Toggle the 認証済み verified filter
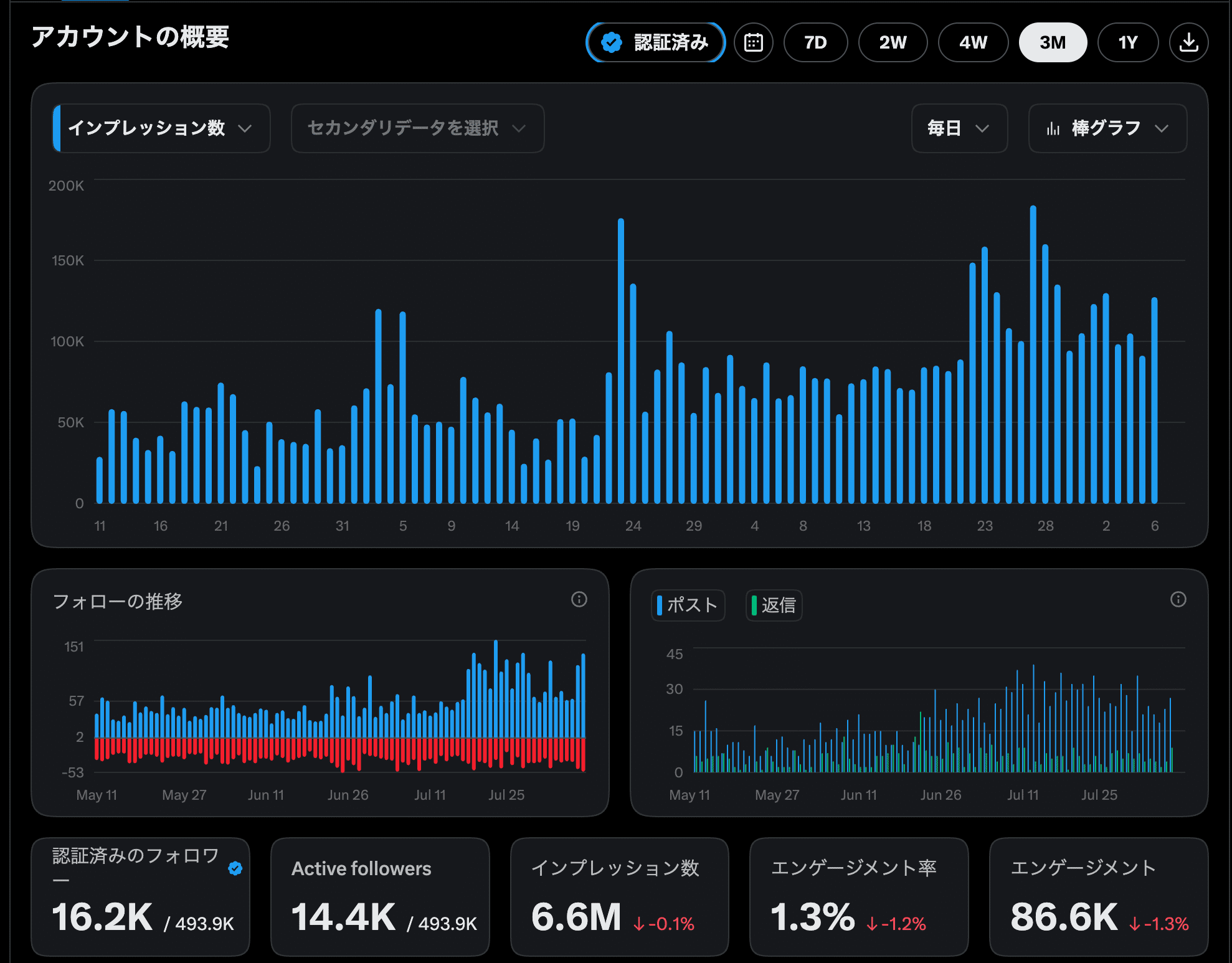The height and width of the screenshot is (963, 1232). pos(655,42)
